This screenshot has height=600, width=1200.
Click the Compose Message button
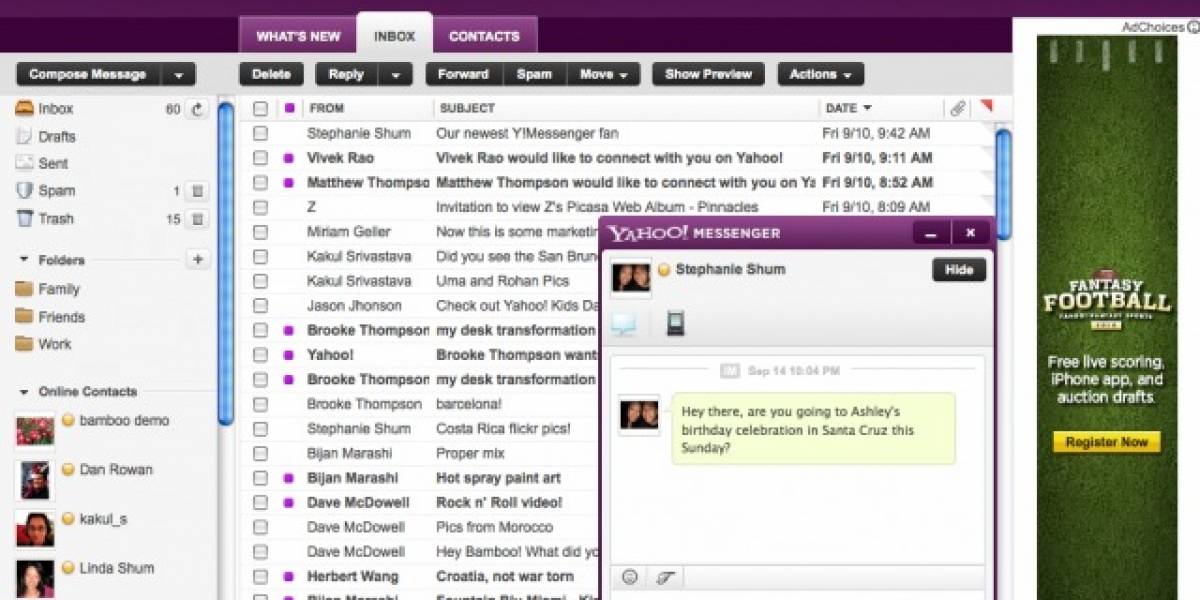pos(88,74)
